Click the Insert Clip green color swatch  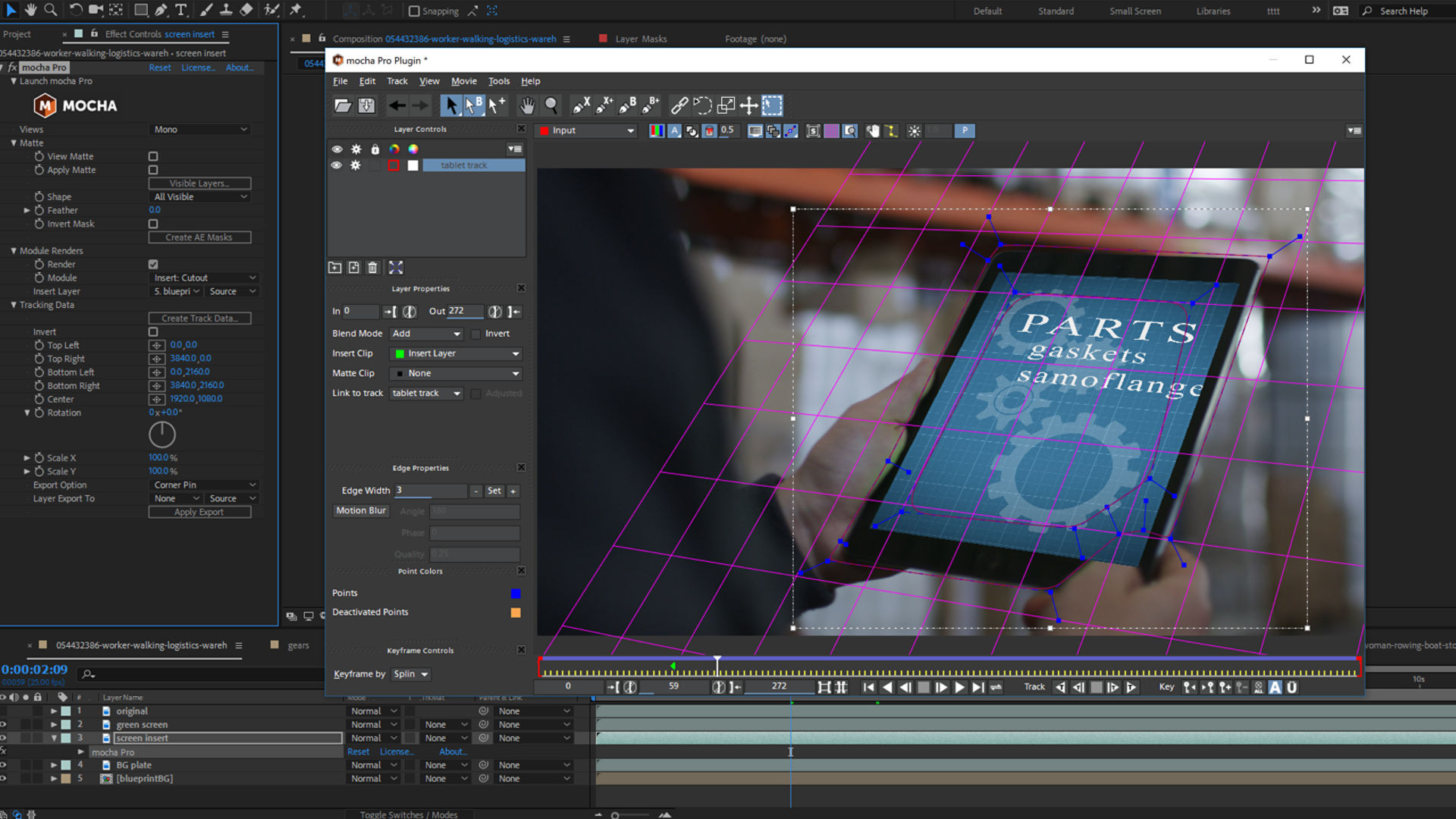point(400,353)
